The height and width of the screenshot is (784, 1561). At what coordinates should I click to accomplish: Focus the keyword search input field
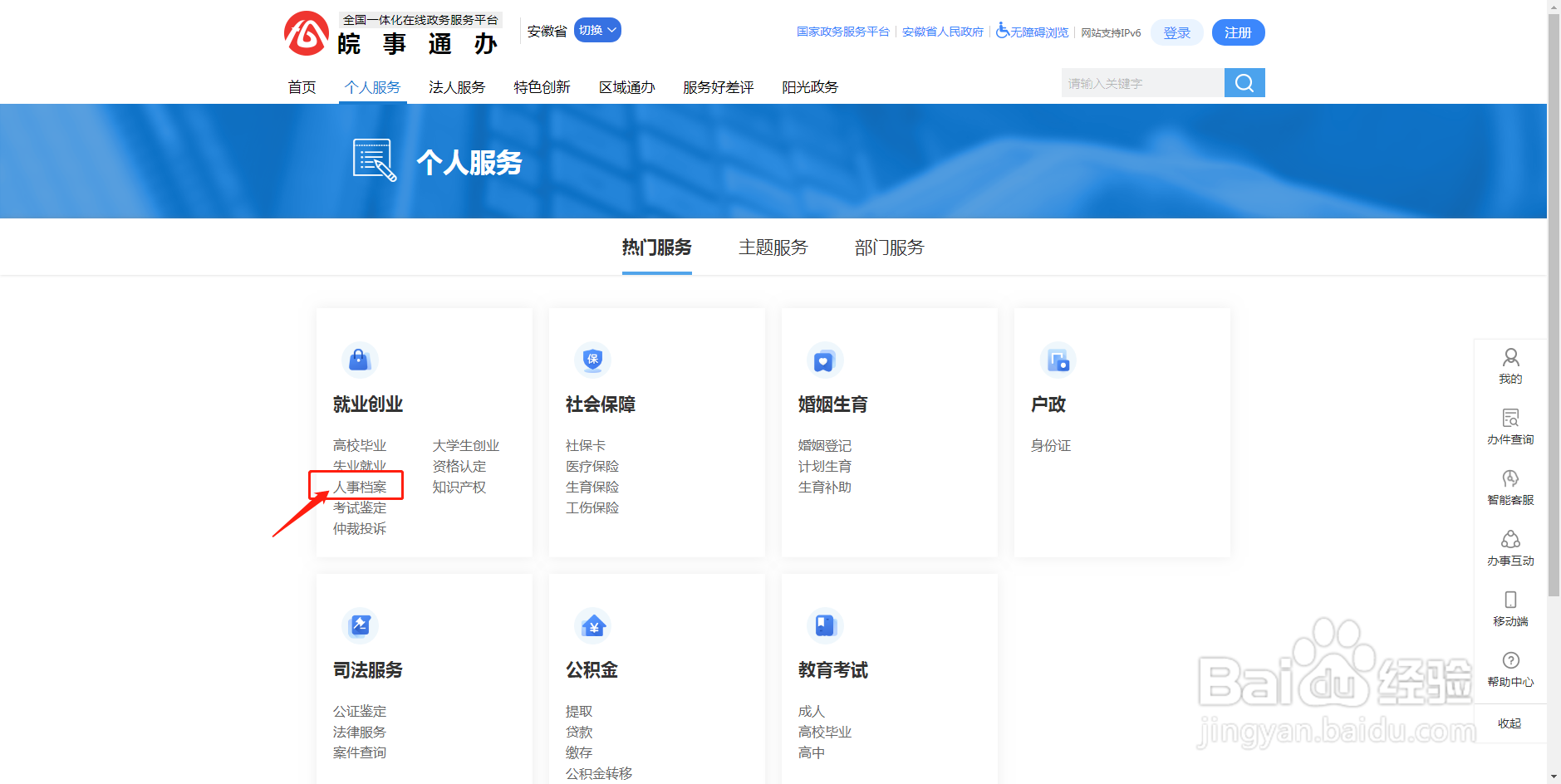click(x=1142, y=83)
